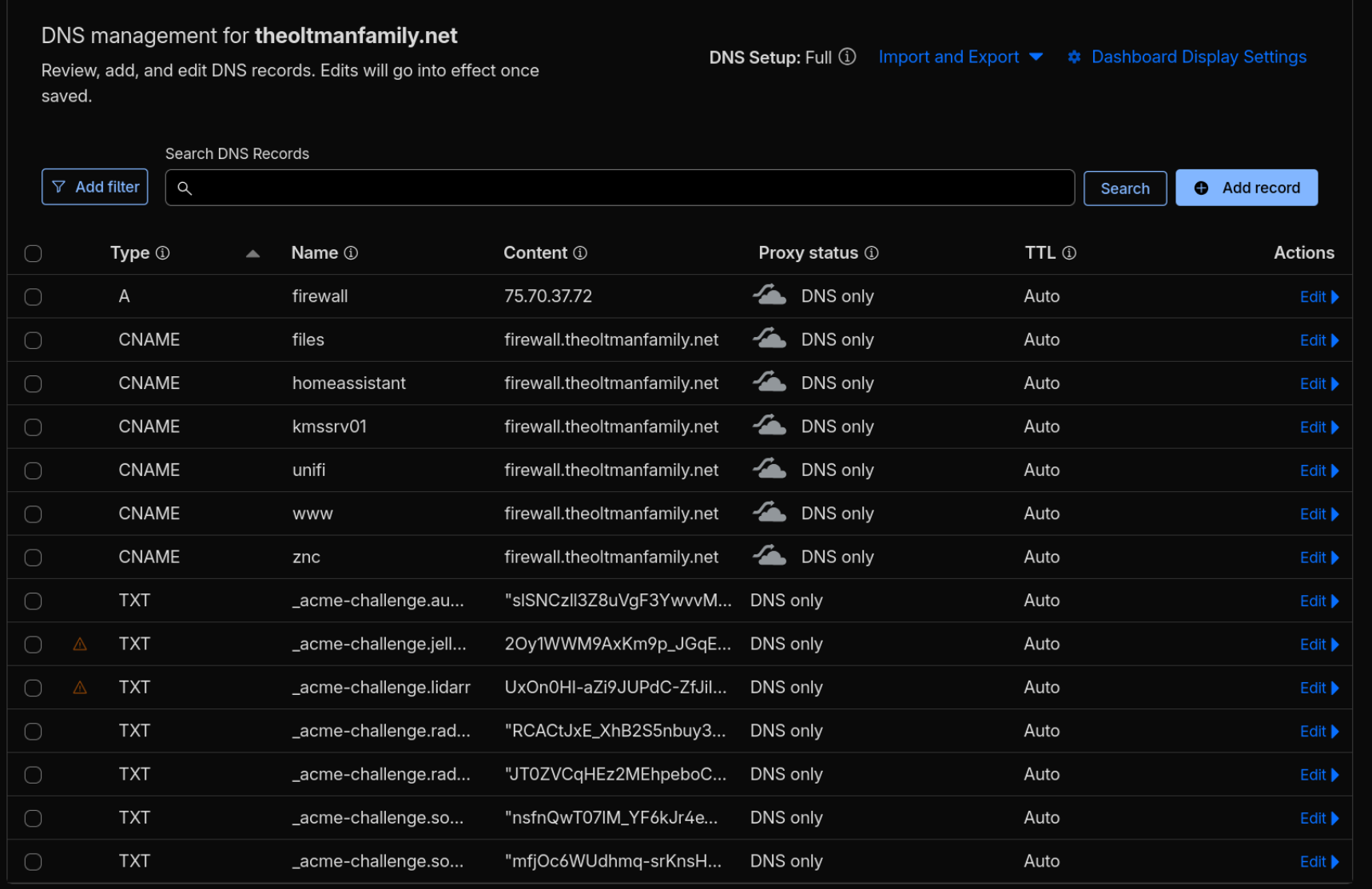This screenshot has width=1372, height=889.
Task: Click the gray cloud icon for homeassistant
Action: click(770, 383)
